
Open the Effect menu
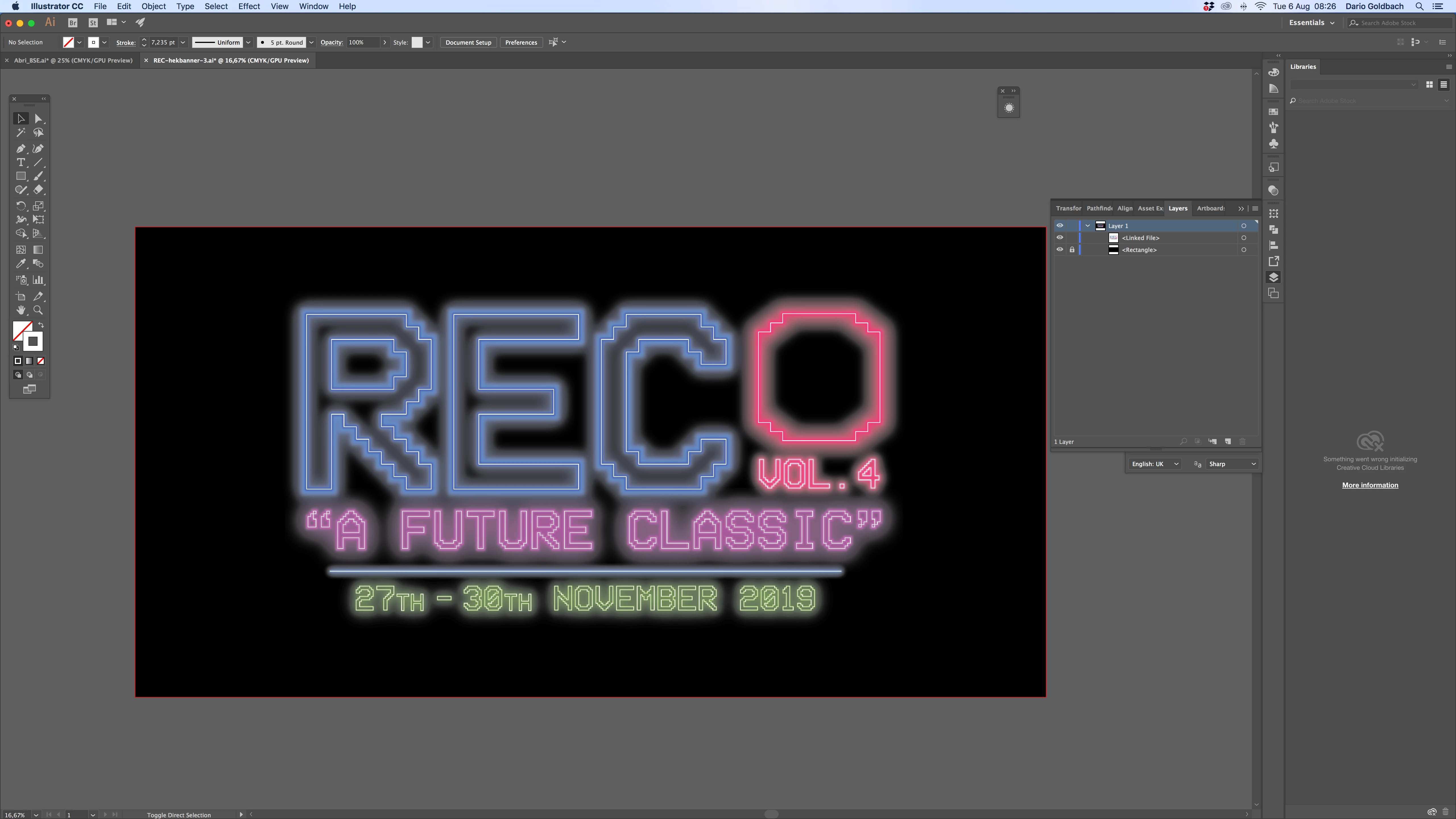249,6
